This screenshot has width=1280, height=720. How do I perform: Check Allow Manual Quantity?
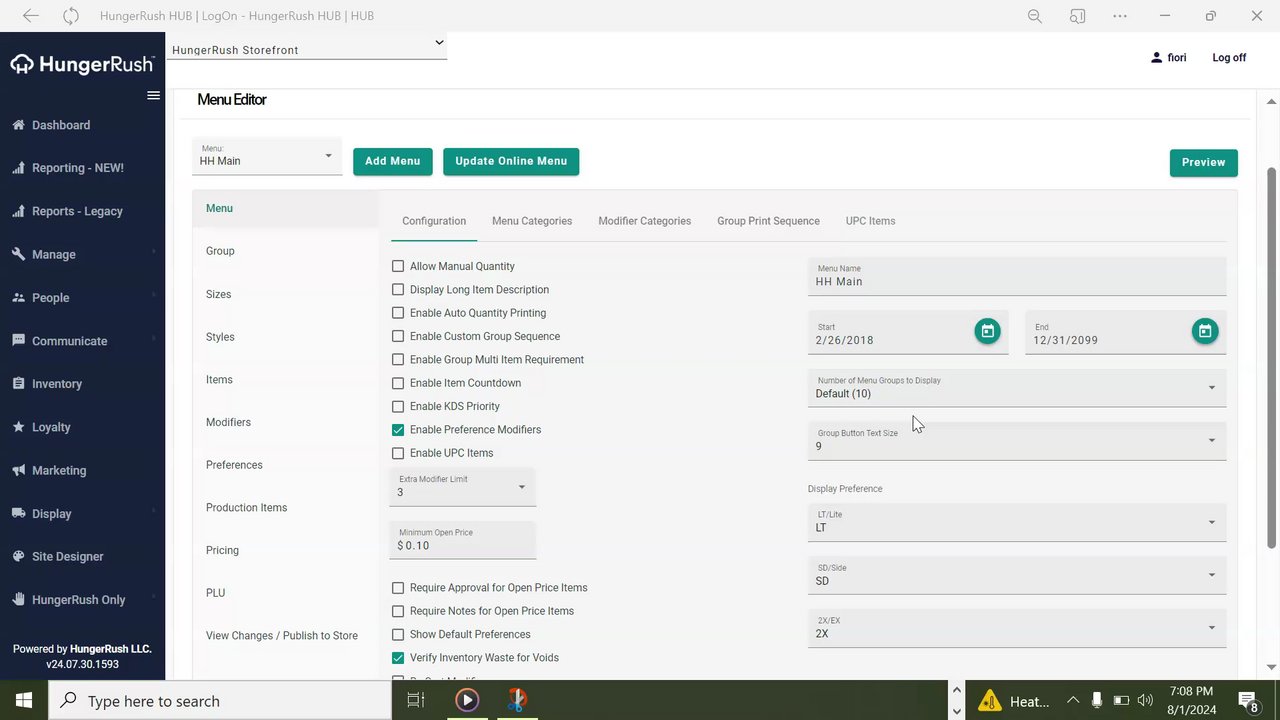coord(398,266)
